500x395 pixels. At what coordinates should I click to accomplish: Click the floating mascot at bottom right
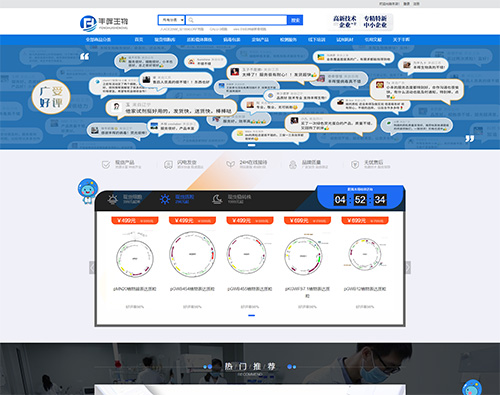[x=472, y=388]
